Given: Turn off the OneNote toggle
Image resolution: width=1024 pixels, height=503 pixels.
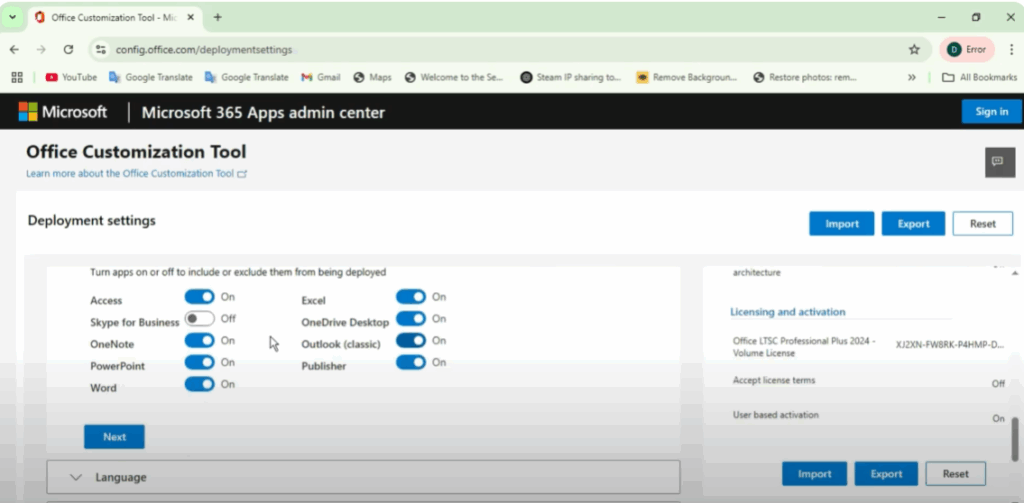Looking at the screenshot, I should [199, 340].
